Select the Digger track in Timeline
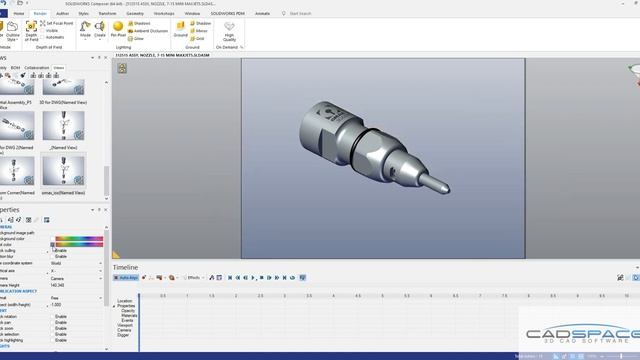The image size is (640, 360). (x=123, y=335)
